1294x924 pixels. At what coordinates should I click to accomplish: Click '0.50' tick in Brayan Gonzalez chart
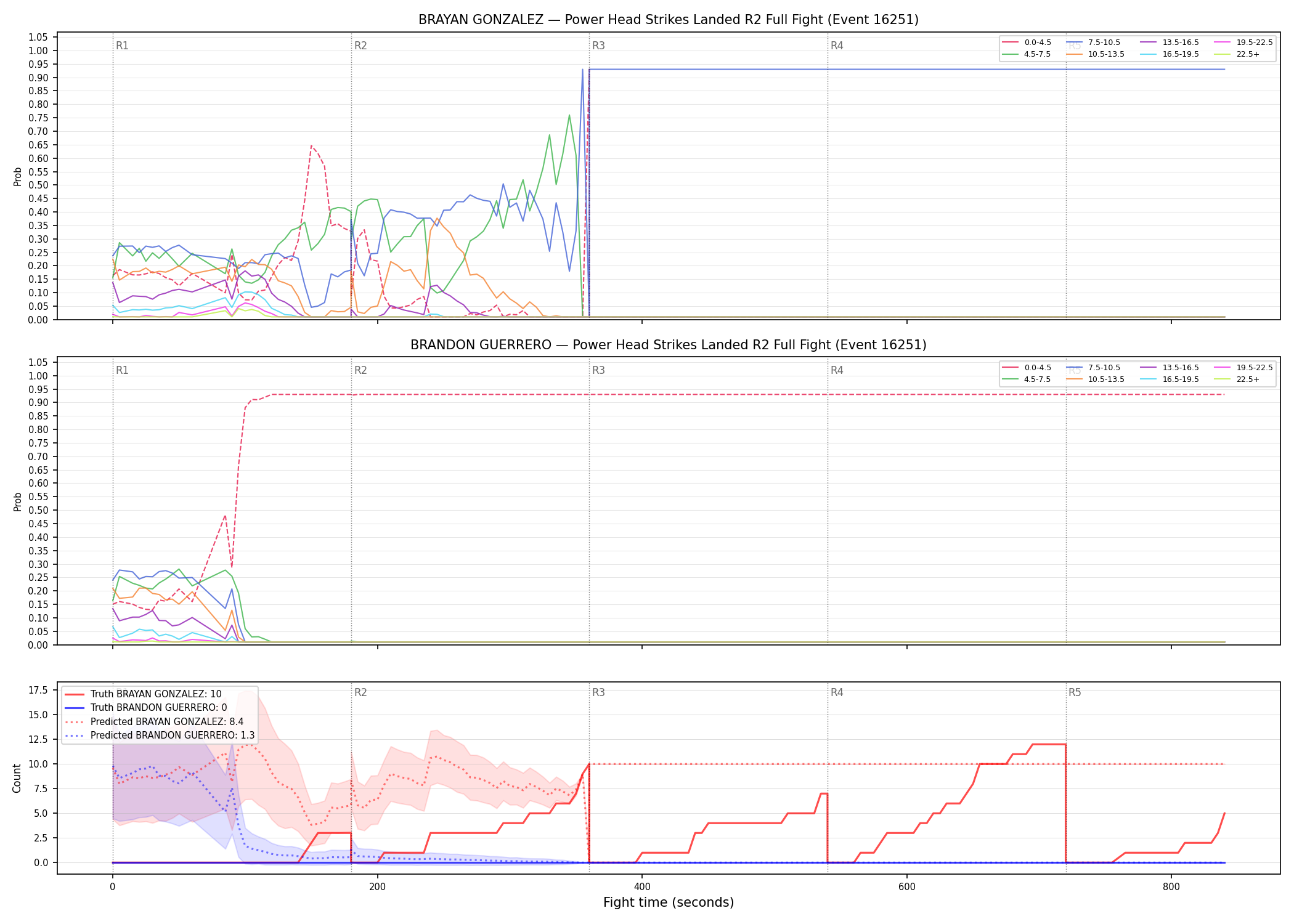38,185
